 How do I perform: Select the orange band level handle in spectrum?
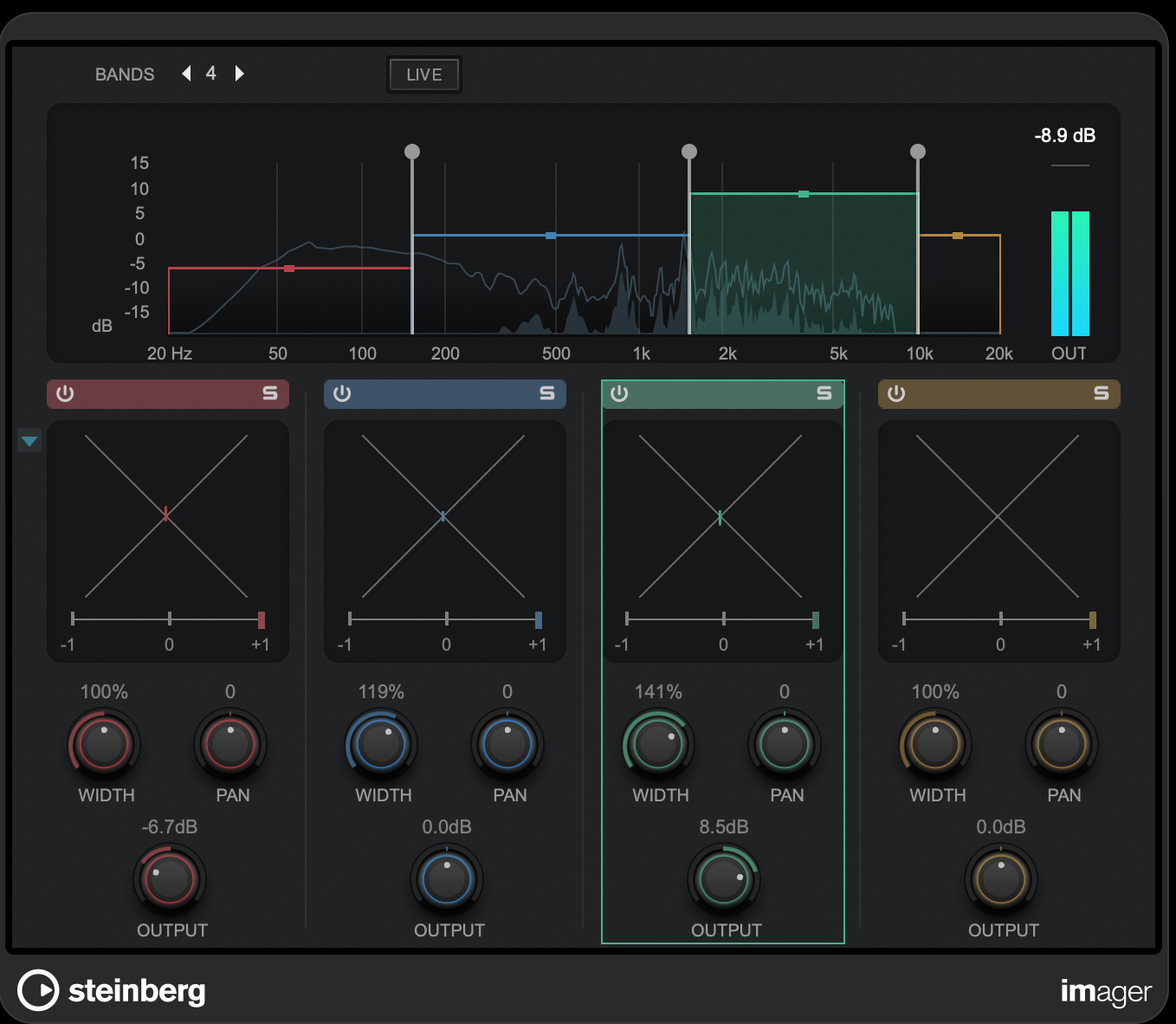tap(958, 236)
